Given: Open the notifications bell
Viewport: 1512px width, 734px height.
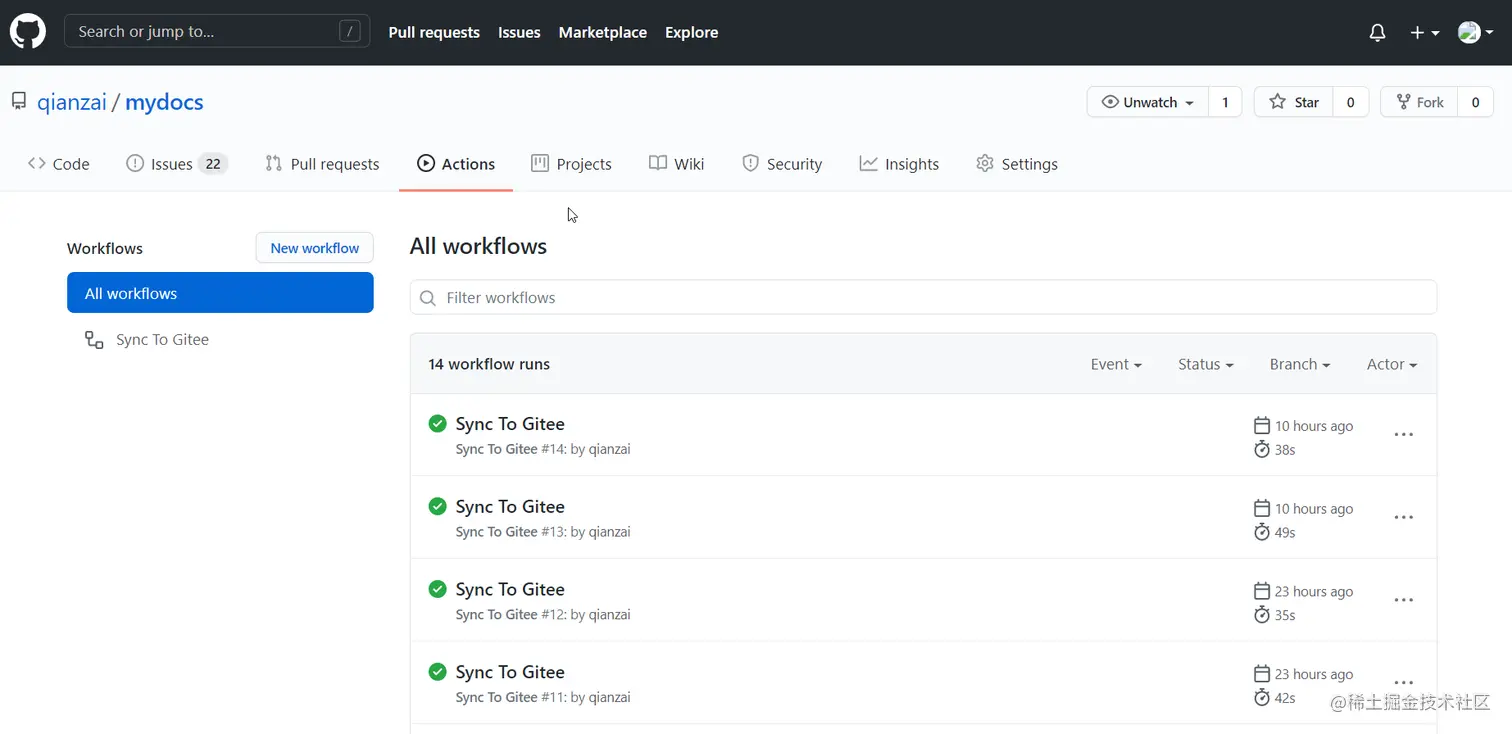Looking at the screenshot, I should (x=1377, y=32).
